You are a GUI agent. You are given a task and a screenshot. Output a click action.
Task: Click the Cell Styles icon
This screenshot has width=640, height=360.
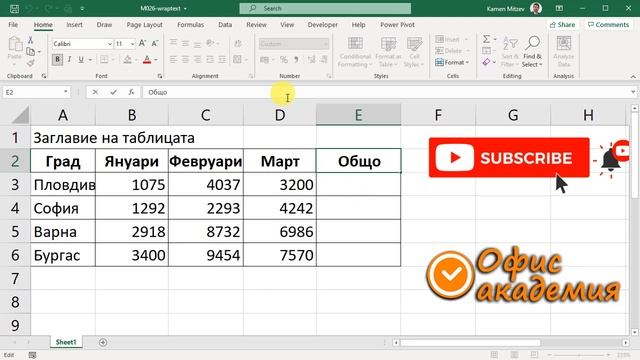click(x=414, y=51)
